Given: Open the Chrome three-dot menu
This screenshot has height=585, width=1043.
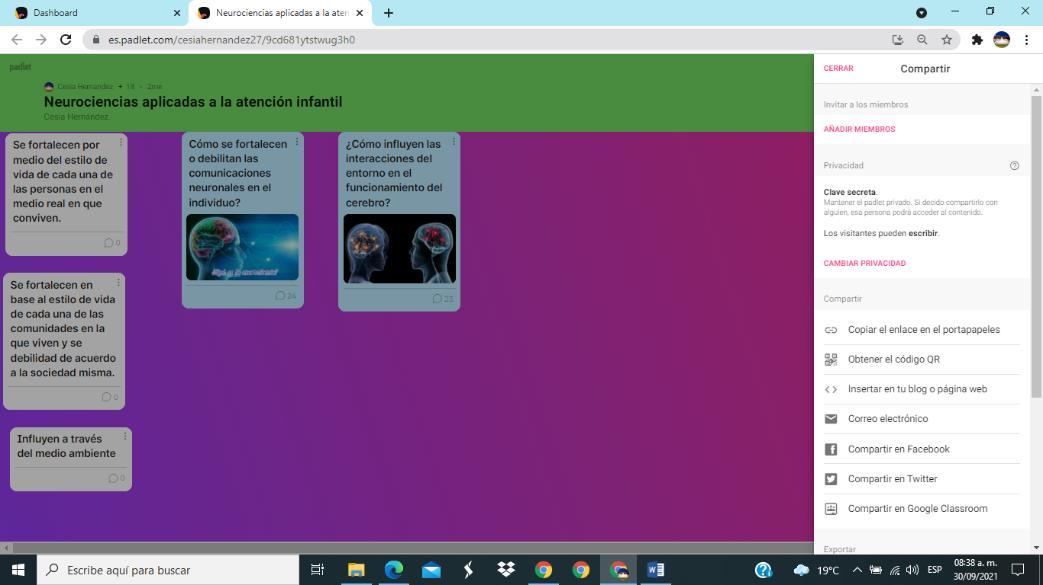Looking at the screenshot, I should pos(1027,40).
